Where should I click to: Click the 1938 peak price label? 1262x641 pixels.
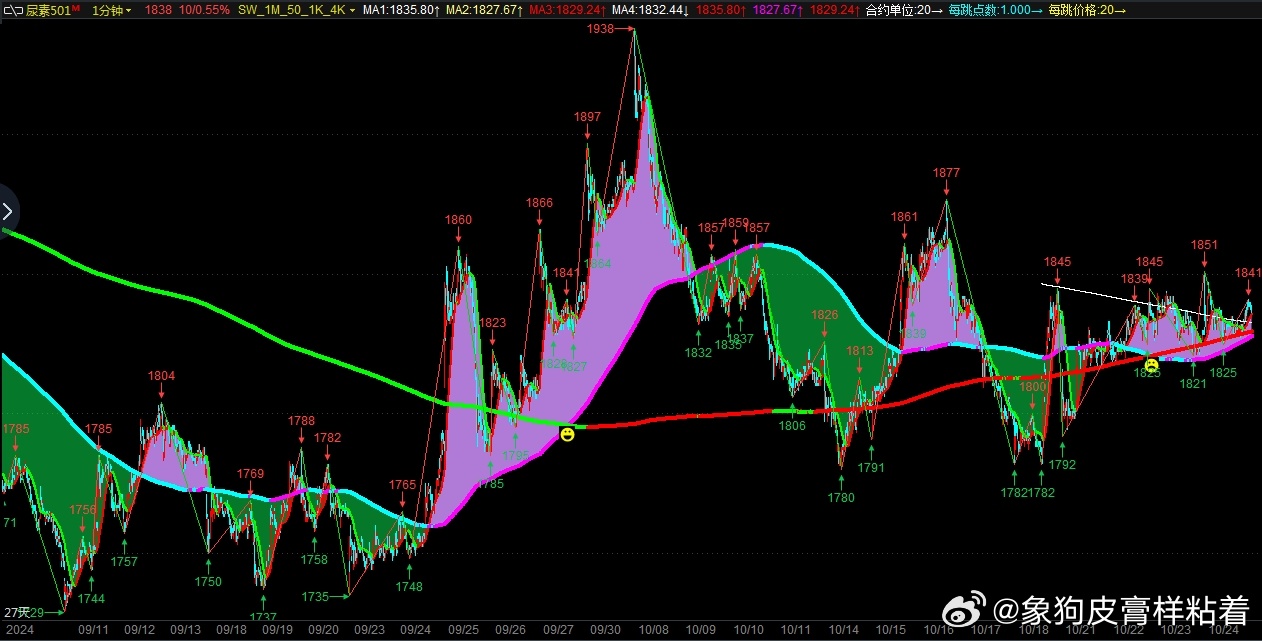(x=601, y=29)
